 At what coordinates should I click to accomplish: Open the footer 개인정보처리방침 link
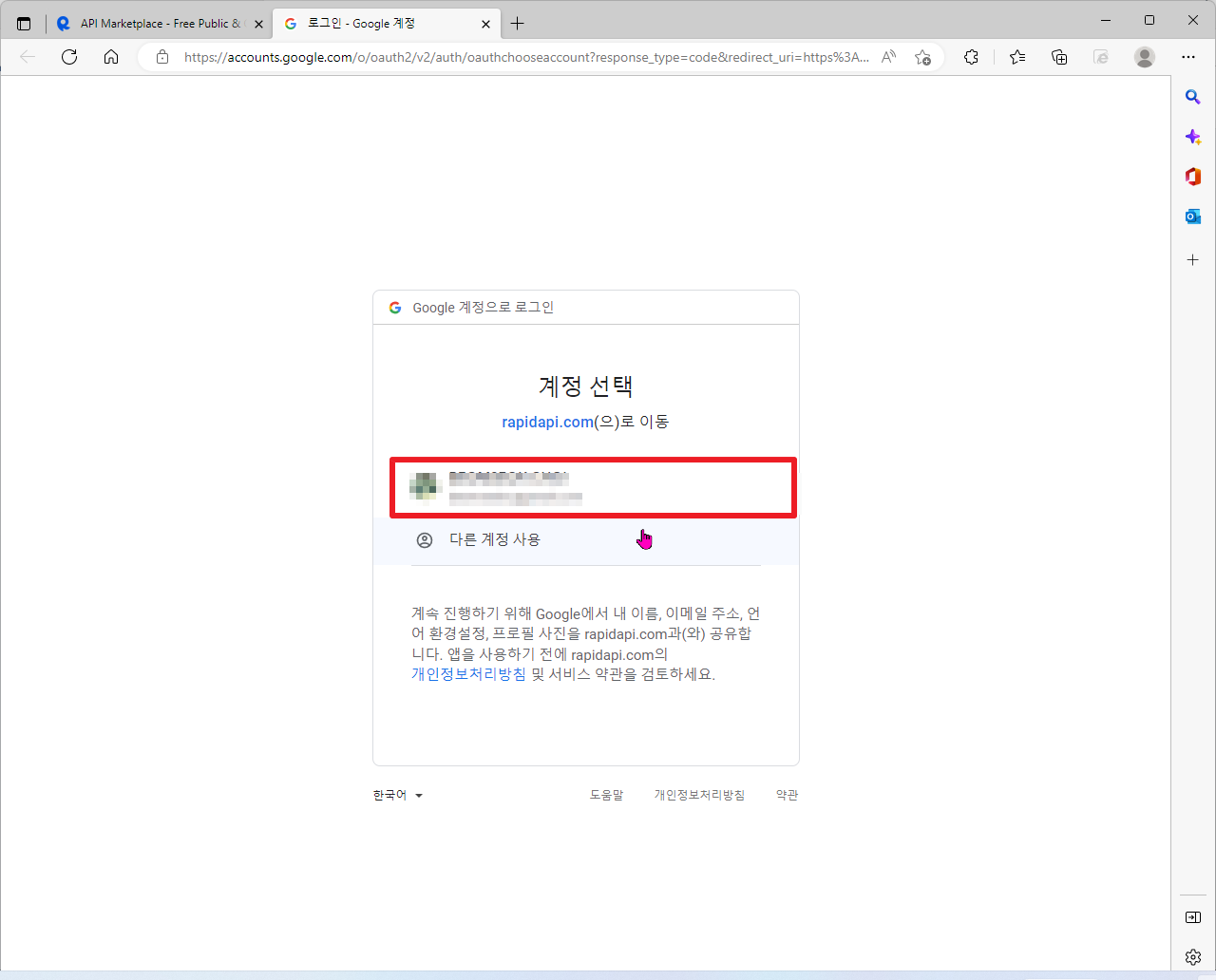[699, 795]
